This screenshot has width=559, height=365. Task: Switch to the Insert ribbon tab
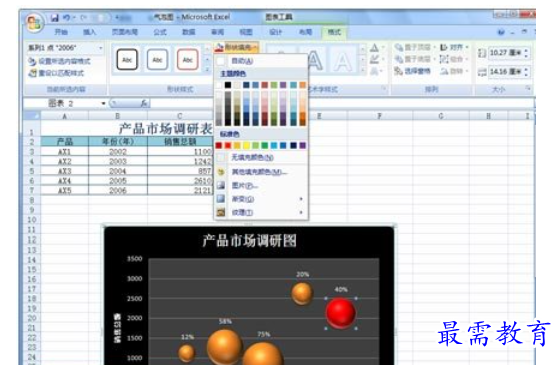89,32
